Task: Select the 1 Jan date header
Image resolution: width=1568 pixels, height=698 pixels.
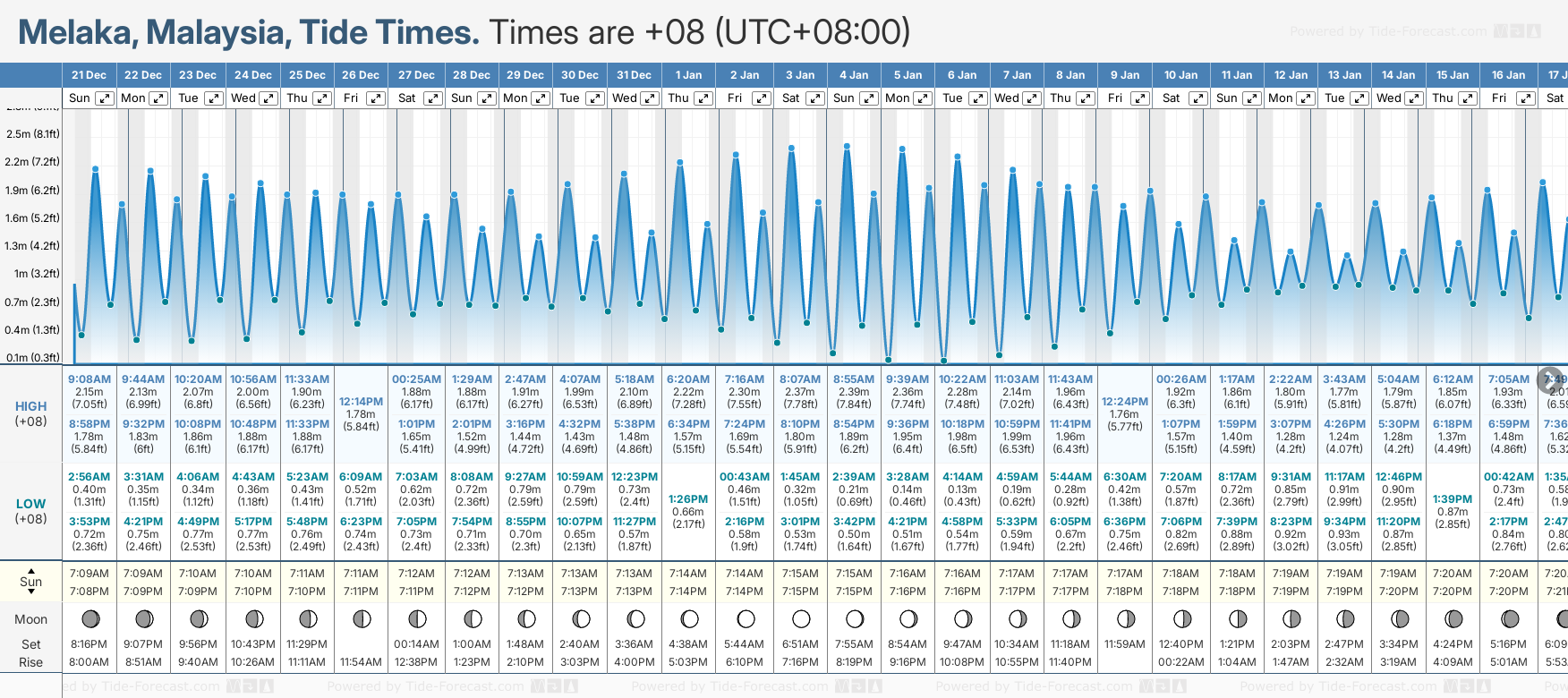Action: 688,75
